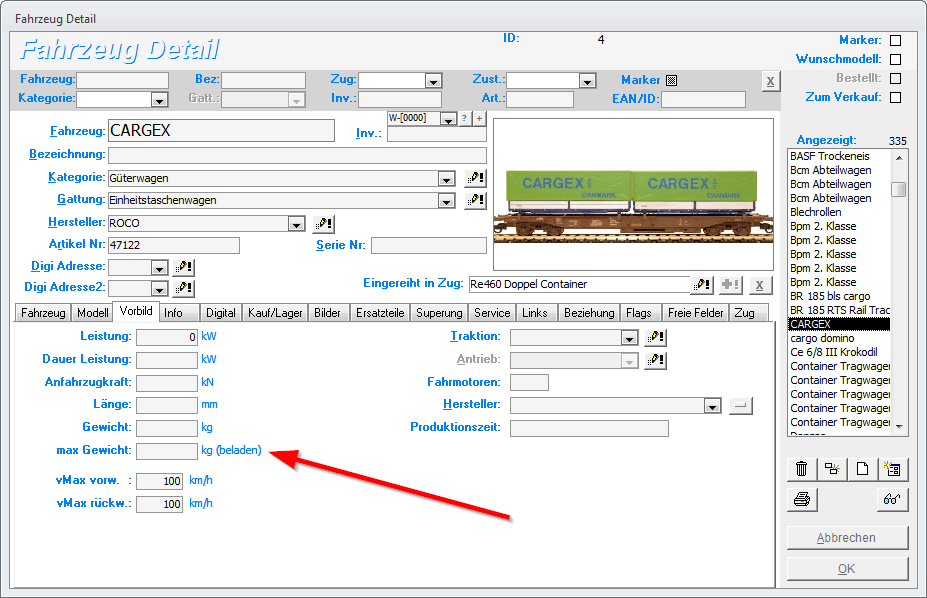
Task: Go to the Digital tab
Action: point(221,313)
